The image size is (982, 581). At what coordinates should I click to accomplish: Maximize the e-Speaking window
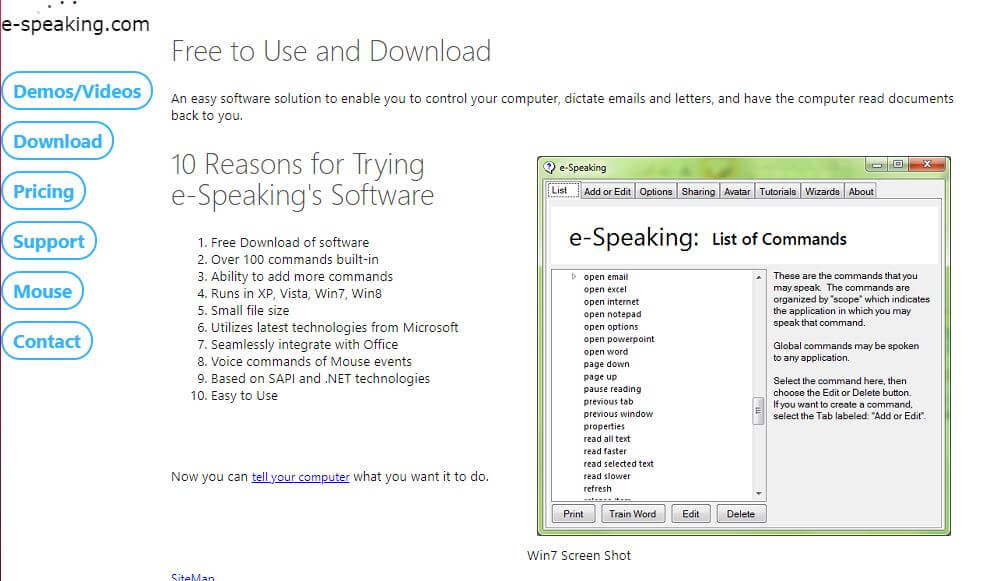tap(898, 165)
